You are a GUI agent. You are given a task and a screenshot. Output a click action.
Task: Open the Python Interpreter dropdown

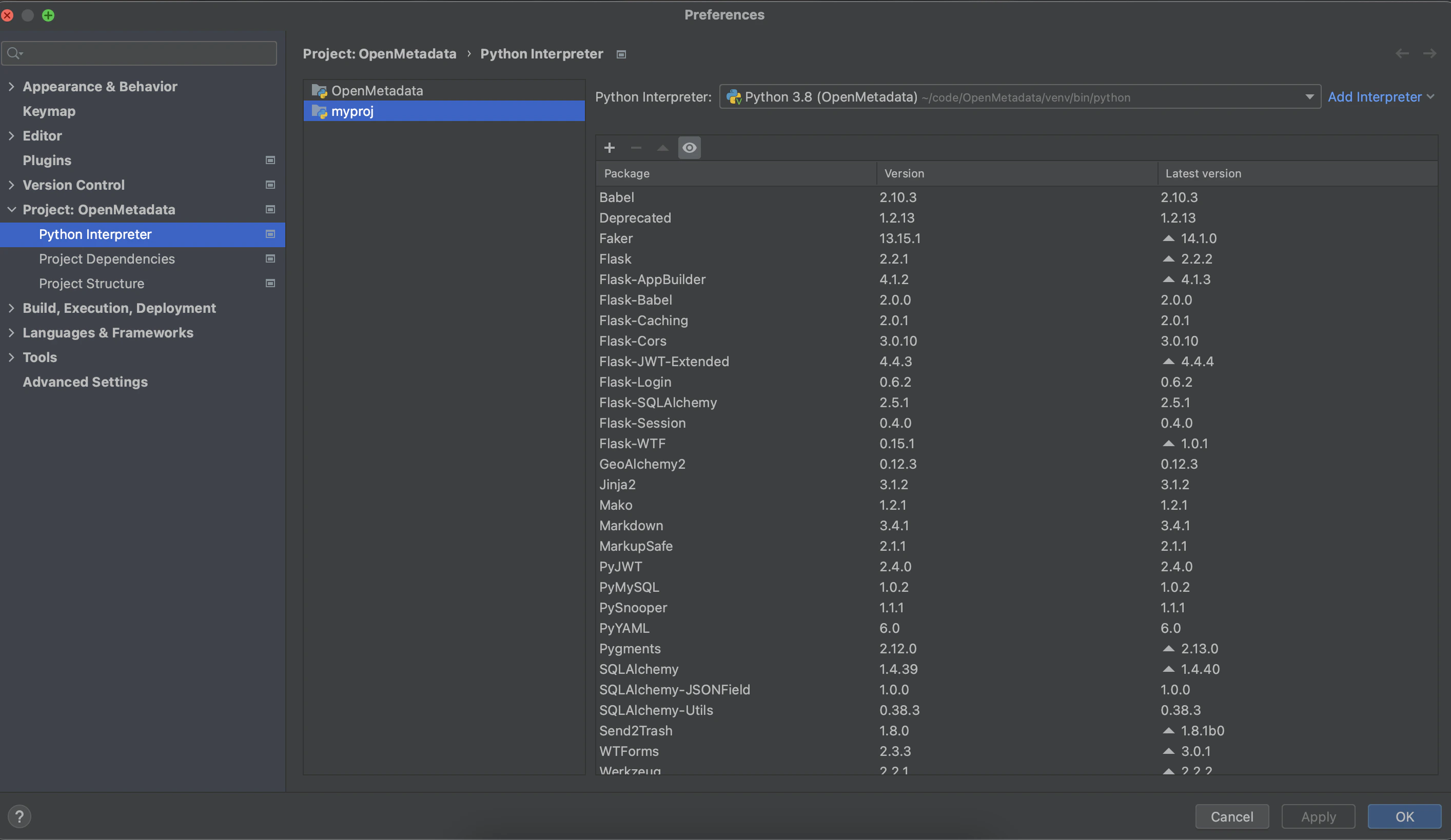(1019, 97)
